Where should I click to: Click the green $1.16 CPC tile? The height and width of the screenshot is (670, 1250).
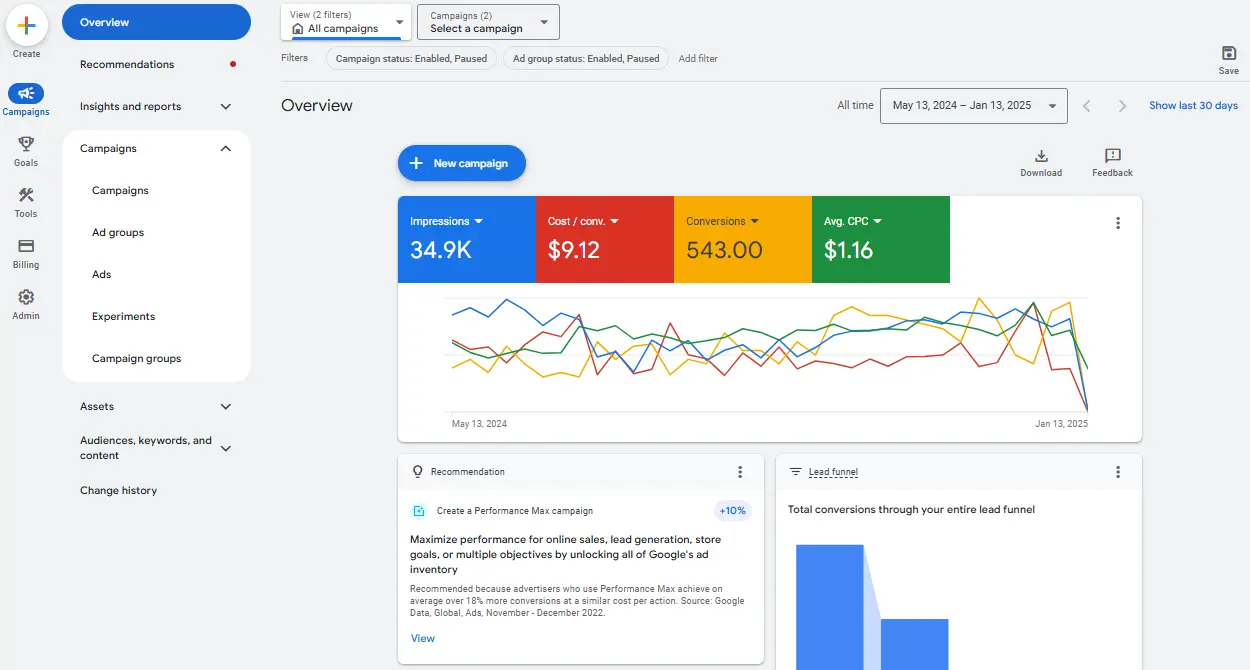tap(881, 240)
